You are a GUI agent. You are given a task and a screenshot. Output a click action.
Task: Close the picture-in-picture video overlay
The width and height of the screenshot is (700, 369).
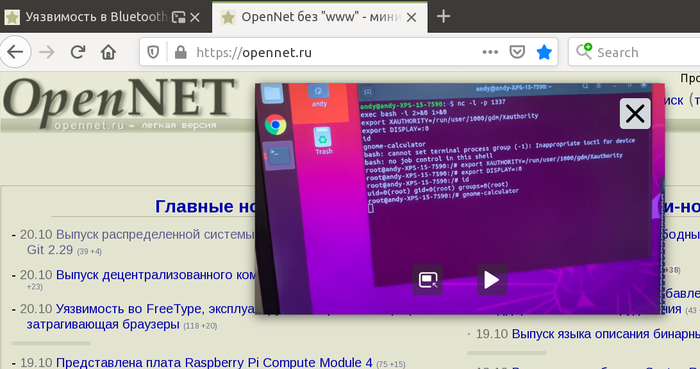coord(635,113)
